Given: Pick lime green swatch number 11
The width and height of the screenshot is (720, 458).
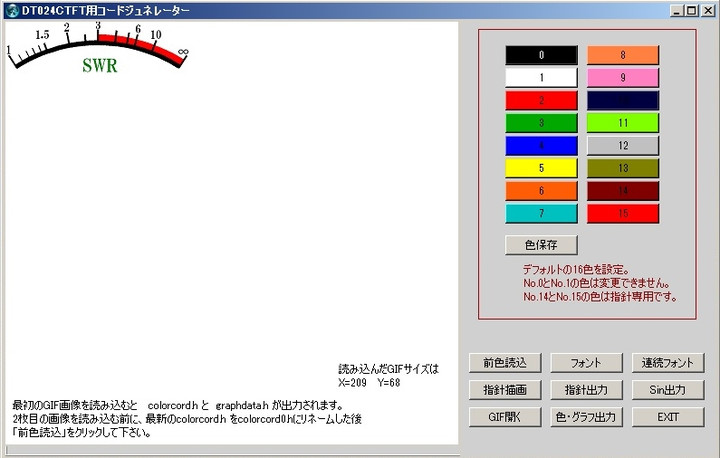Looking at the screenshot, I should click(x=623, y=123).
